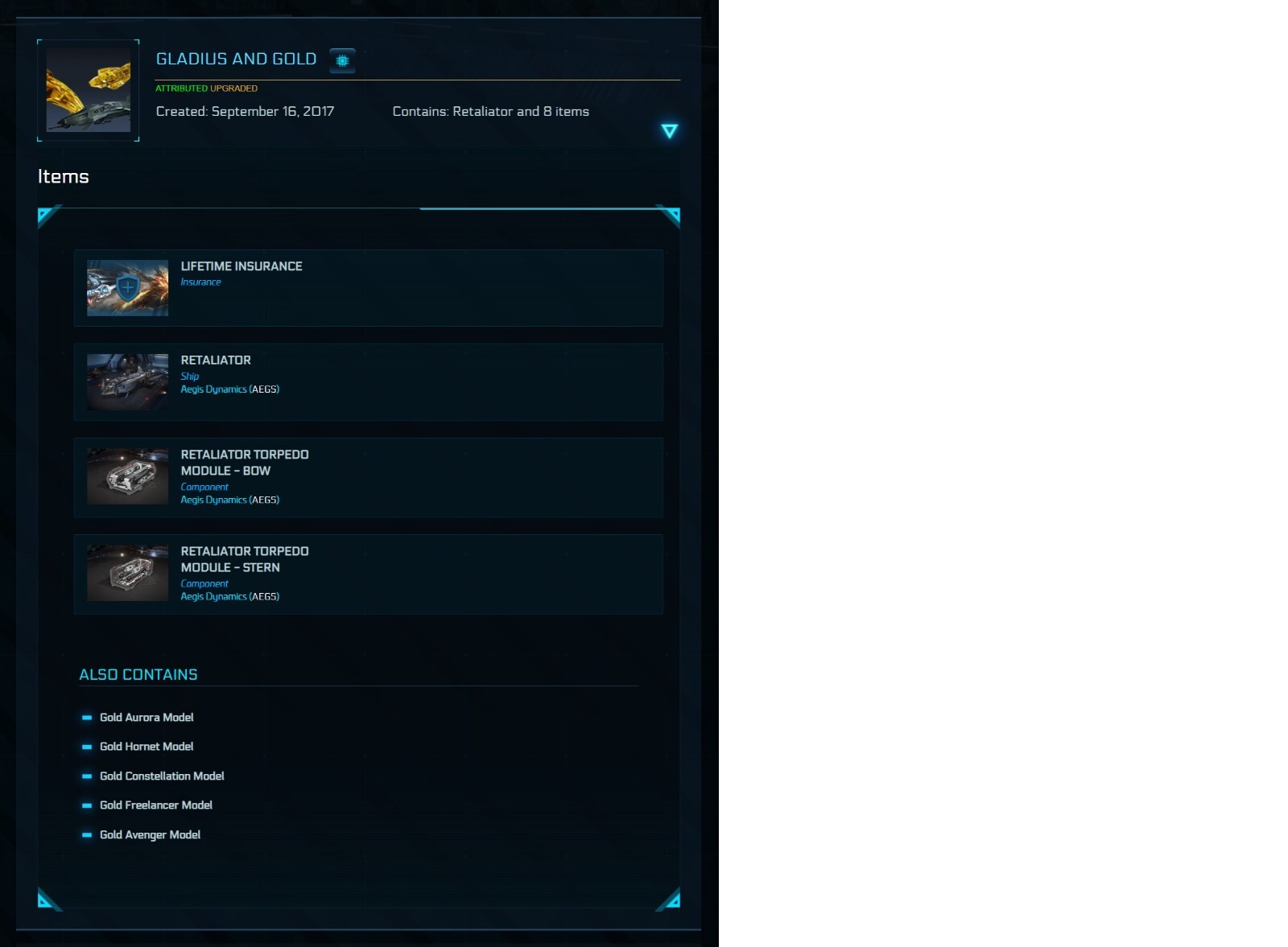Image resolution: width=1288 pixels, height=947 pixels.
Task: Click the Upgraded status label
Action: pyautogui.click(x=233, y=89)
